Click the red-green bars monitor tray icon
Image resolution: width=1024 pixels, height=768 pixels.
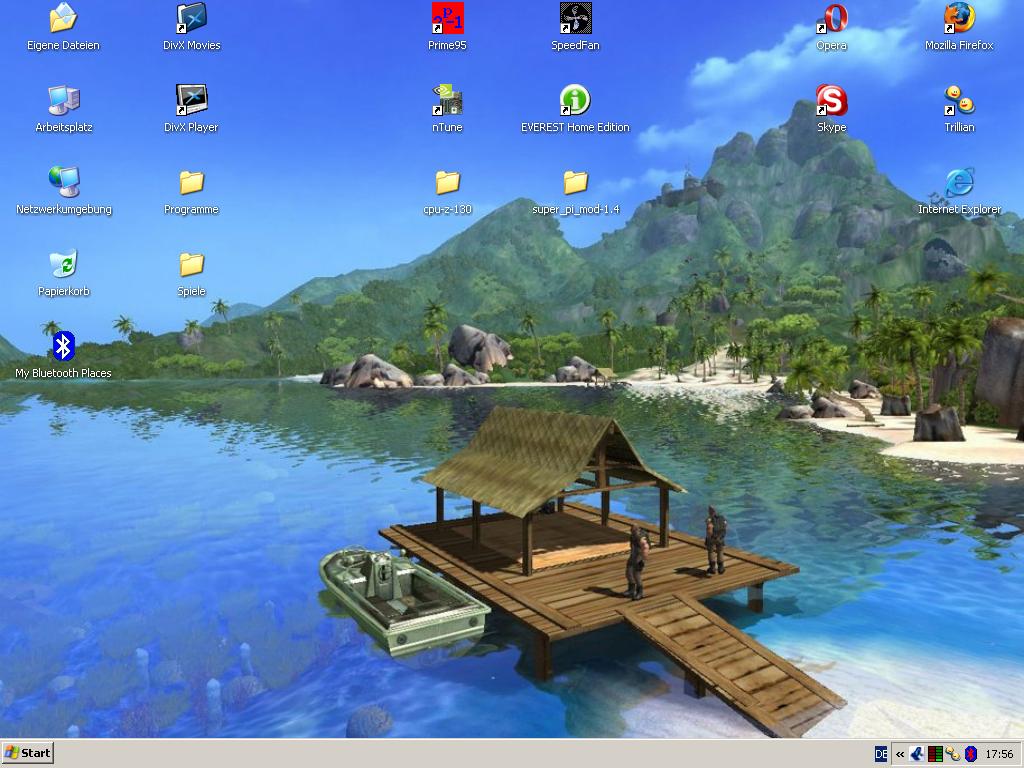[x=935, y=754]
